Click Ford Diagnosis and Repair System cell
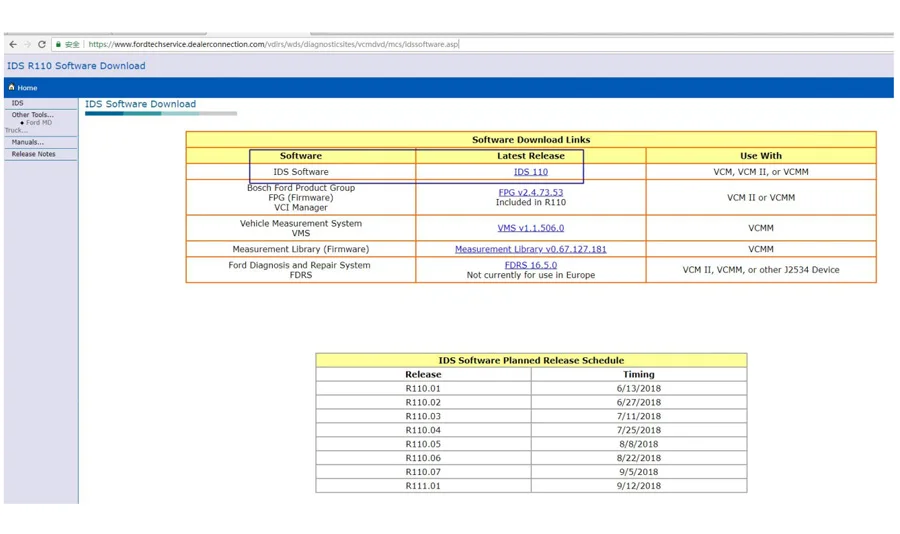900x534 pixels. [x=301, y=270]
